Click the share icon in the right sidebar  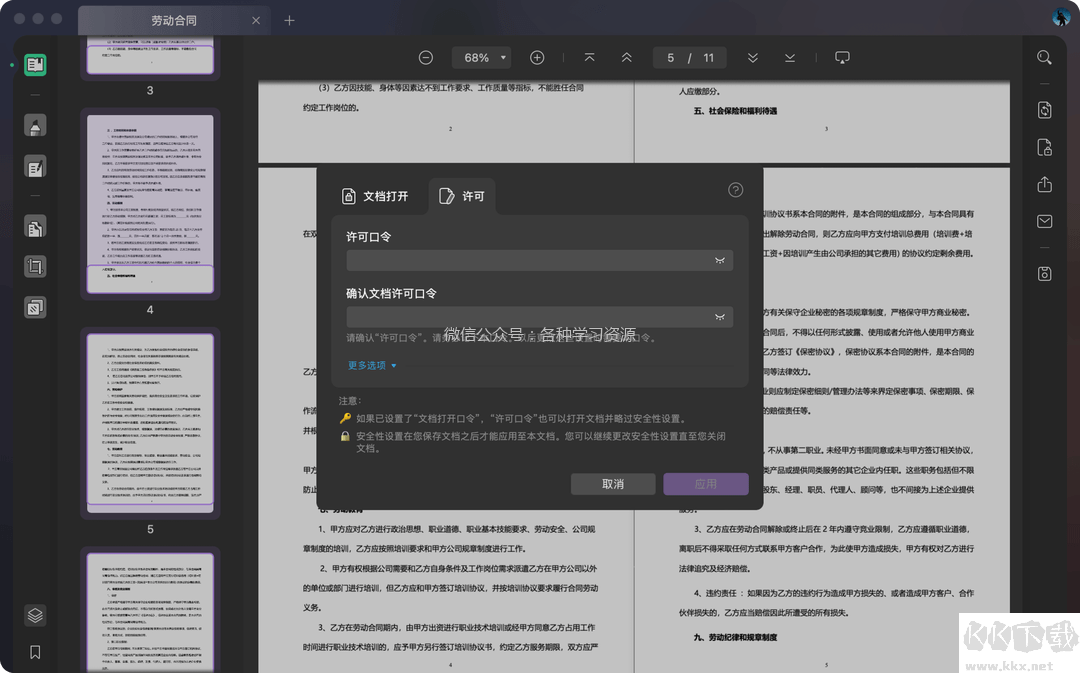click(x=1044, y=184)
